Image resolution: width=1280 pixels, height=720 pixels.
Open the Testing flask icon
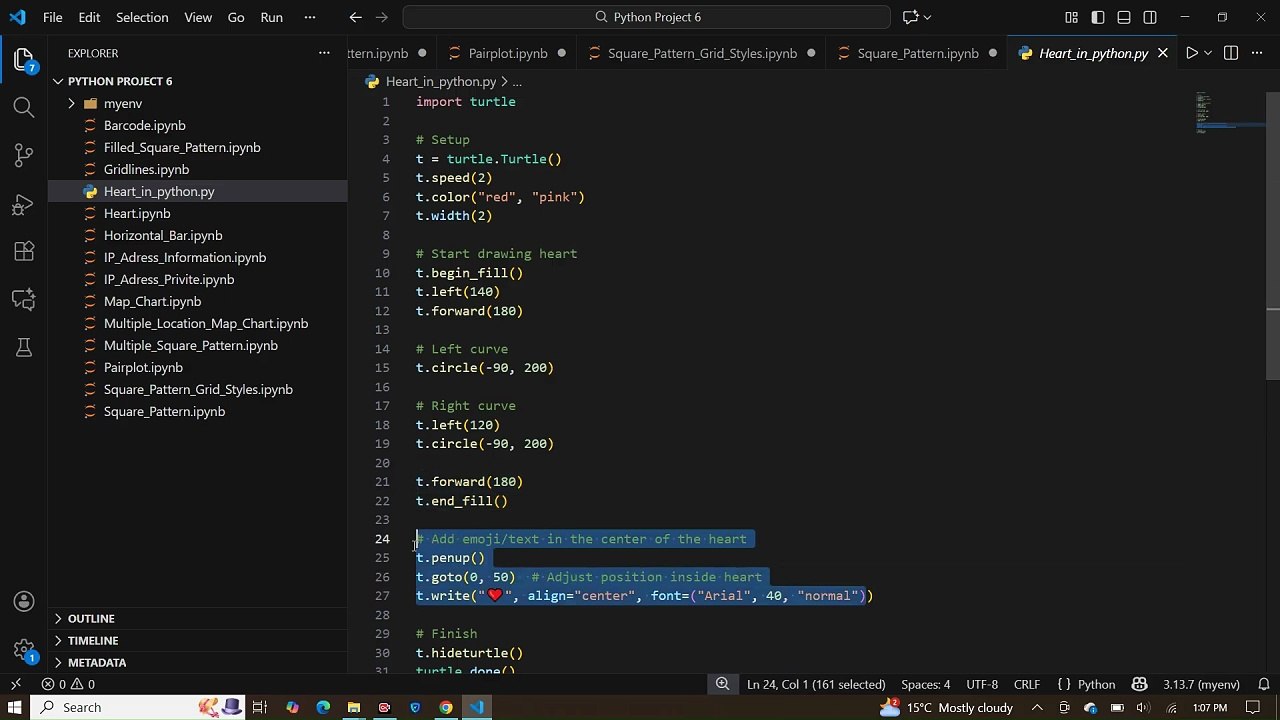pos(24,347)
